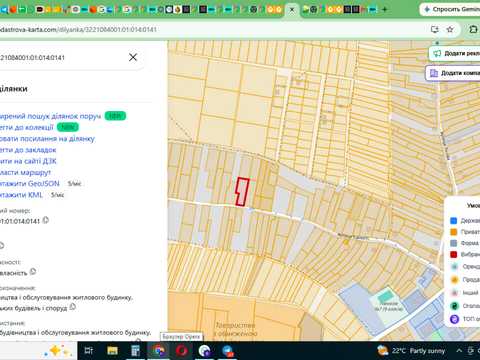Click the blue state-ownership legend swatch
The width and height of the screenshot is (480, 360).
tap(453, 221)
